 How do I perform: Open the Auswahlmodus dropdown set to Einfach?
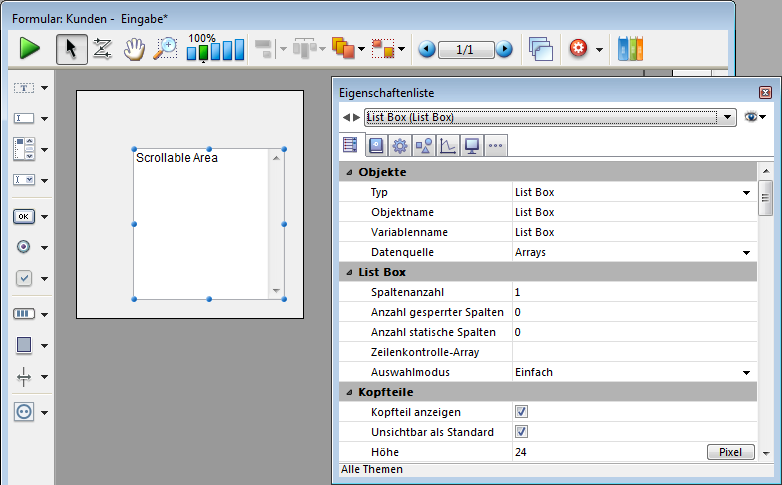(x=746, y=373)
